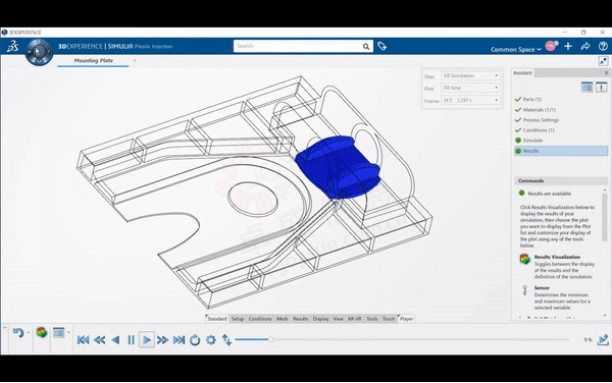Click the loop playback circular arrow icon
The height and width of the screenshot is (383, 612).
195,340
